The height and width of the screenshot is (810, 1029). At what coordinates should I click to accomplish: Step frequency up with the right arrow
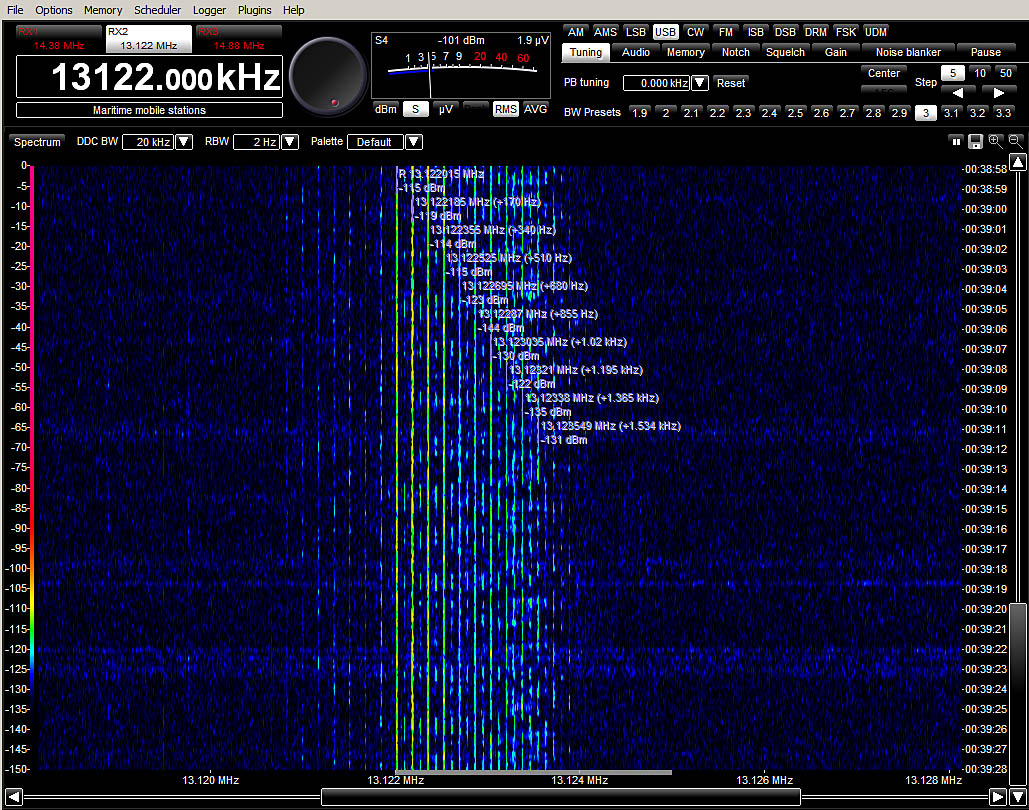[998, 93]
